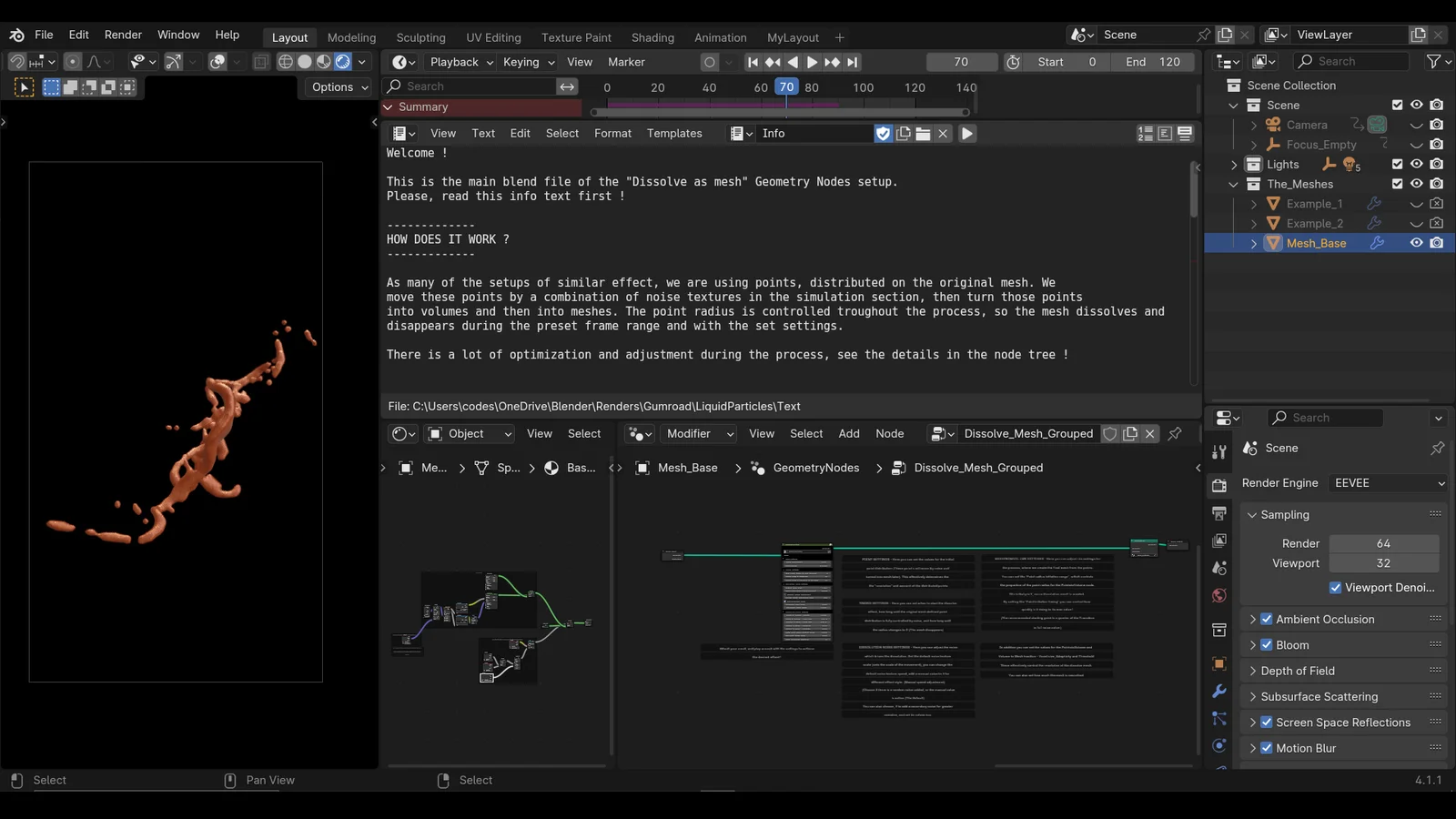Click the modifier wrench icon beside Example_1
Screen dimensions: 1456x819
pos(1374,203)
